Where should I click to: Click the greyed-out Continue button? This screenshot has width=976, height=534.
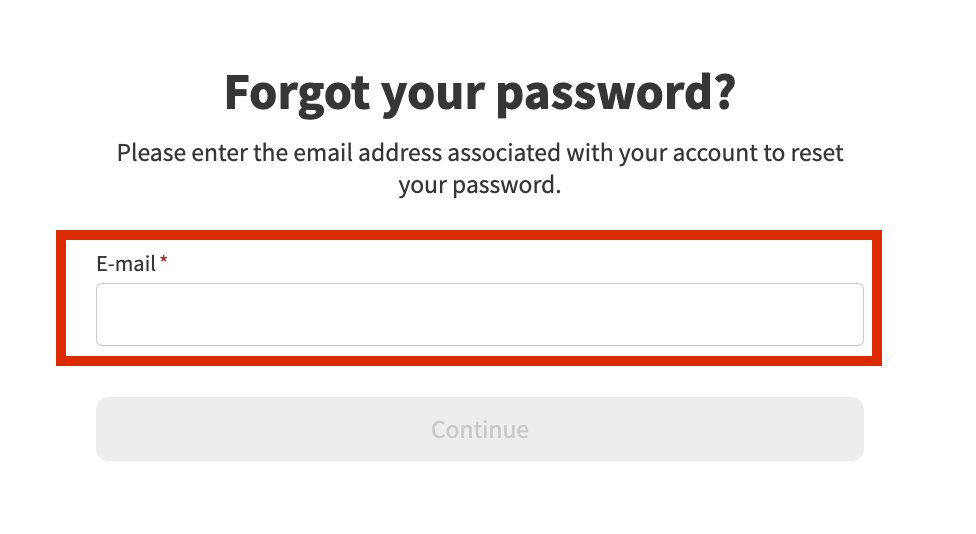479,429
